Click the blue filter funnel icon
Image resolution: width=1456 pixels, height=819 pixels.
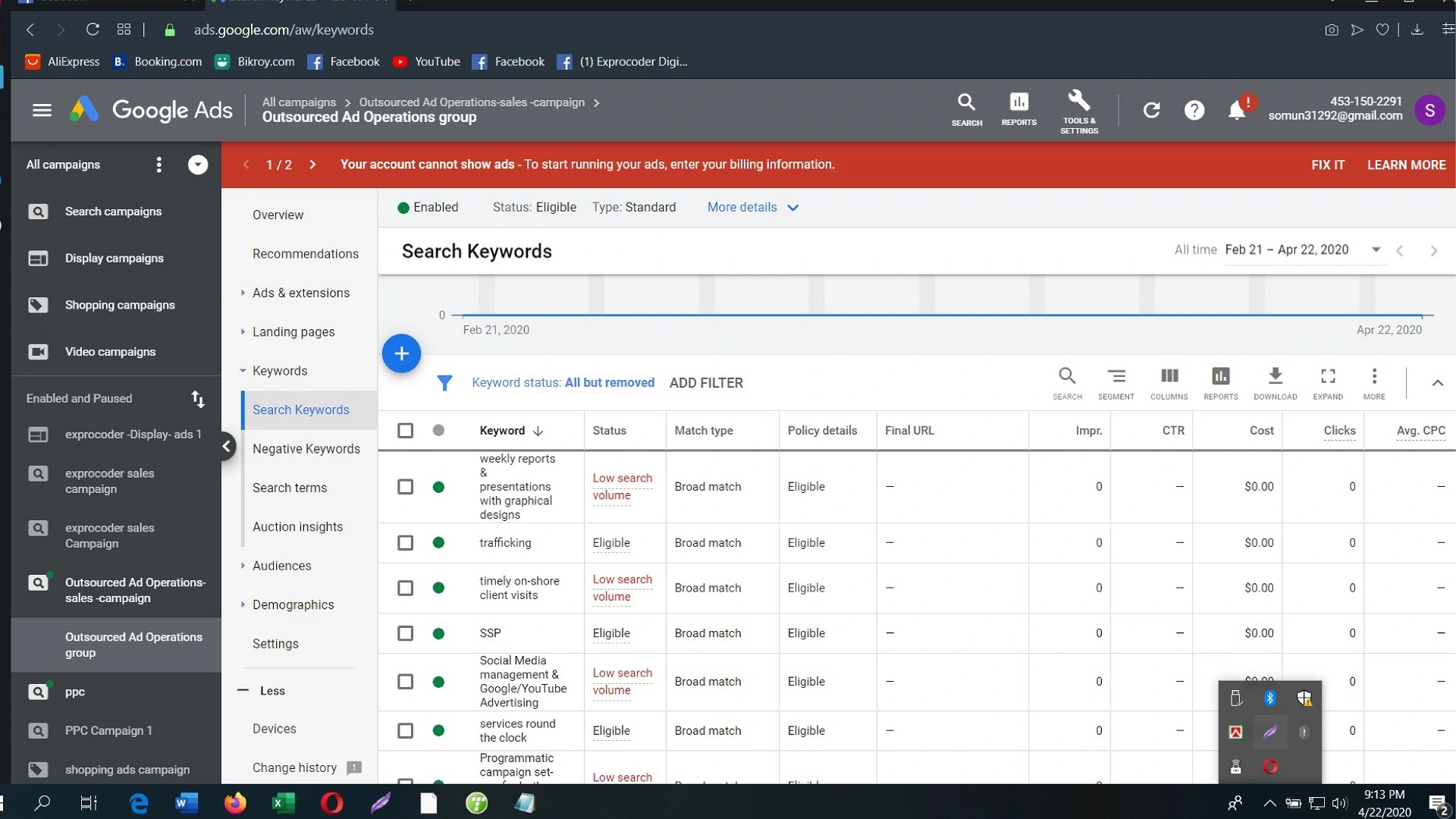coord(444,383)
